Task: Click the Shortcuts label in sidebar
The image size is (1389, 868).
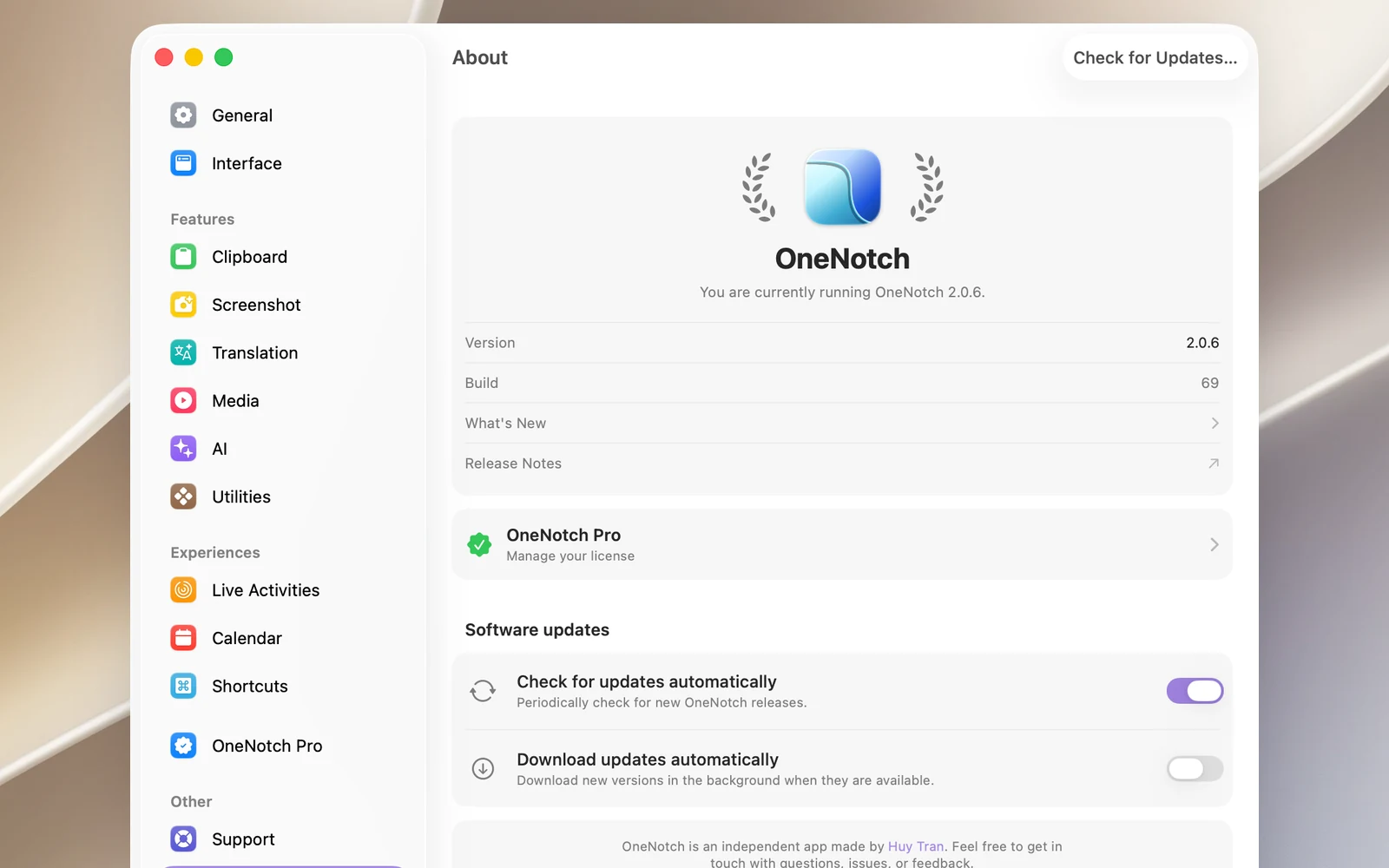Action: tap(250, 686)
